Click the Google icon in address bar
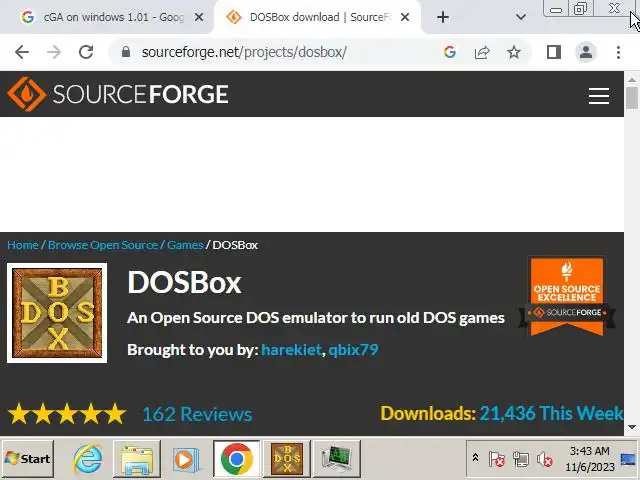The height and width of the screenshot is (480, 640). click(x=450, y=52)
